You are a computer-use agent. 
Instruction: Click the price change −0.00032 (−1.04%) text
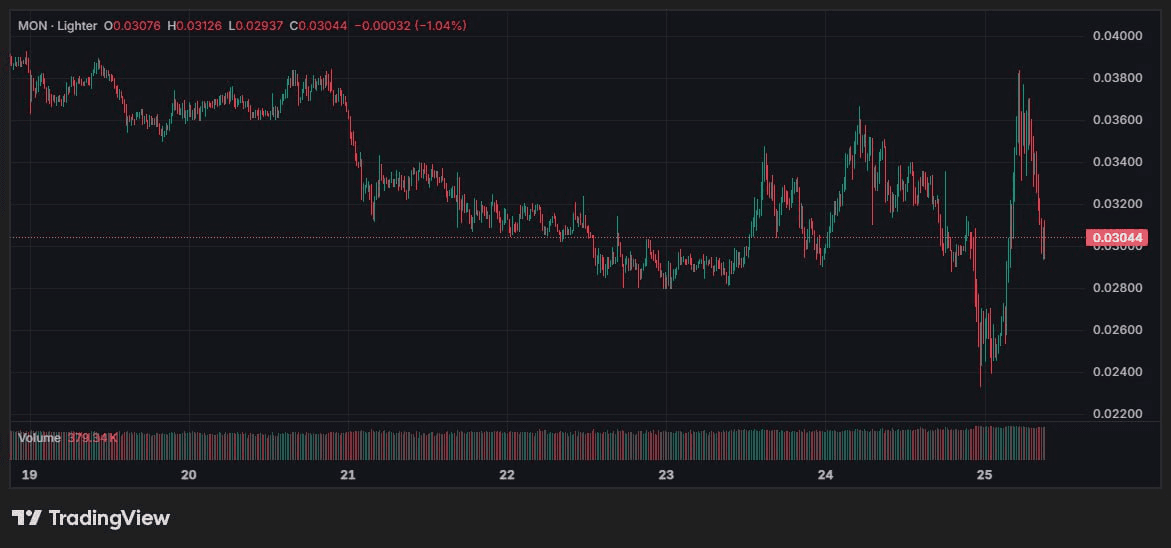(x=410, y=24)
